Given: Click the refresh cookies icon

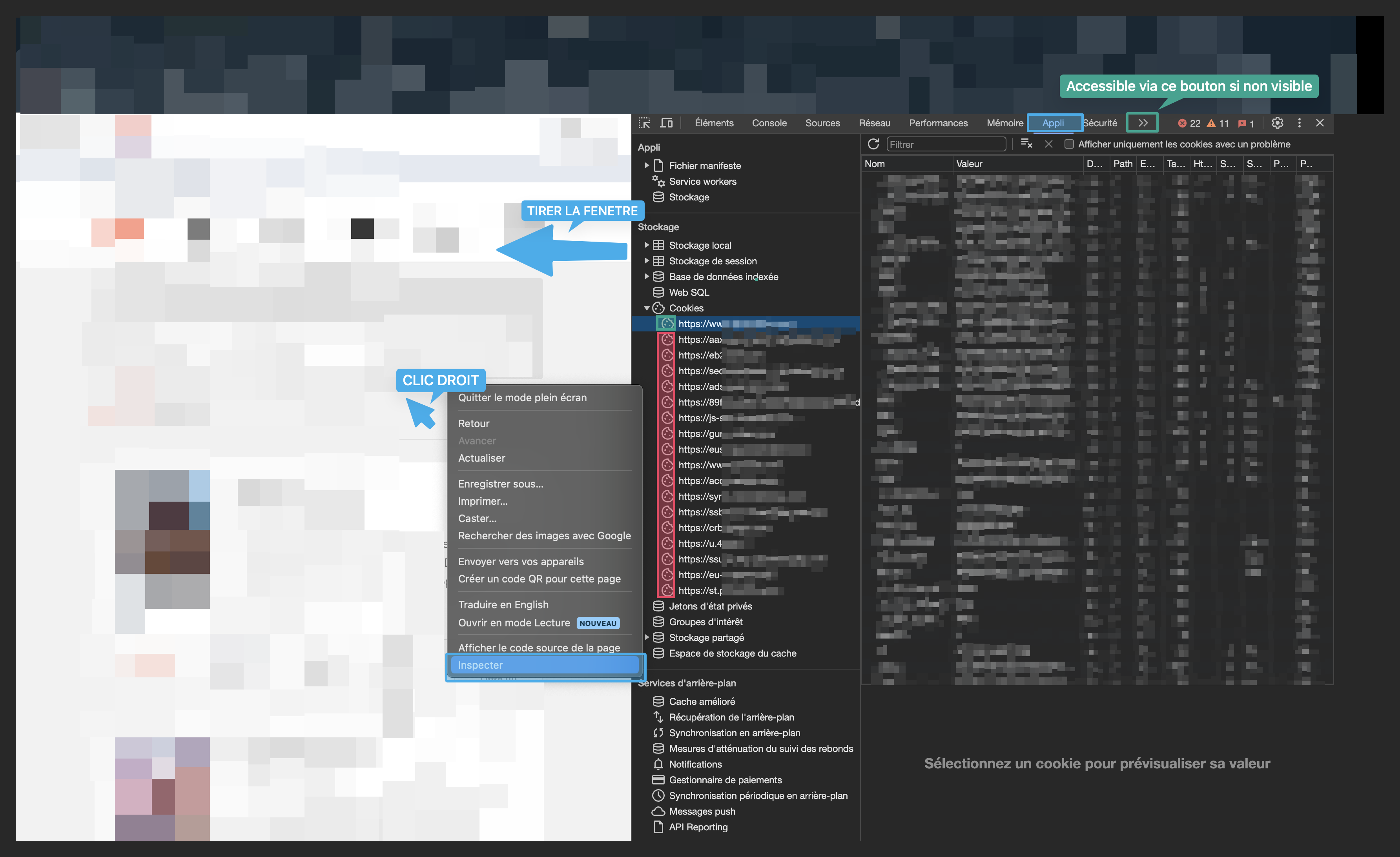Looking at the screenshot, I should pyautogui.click(x=873, y=144).
